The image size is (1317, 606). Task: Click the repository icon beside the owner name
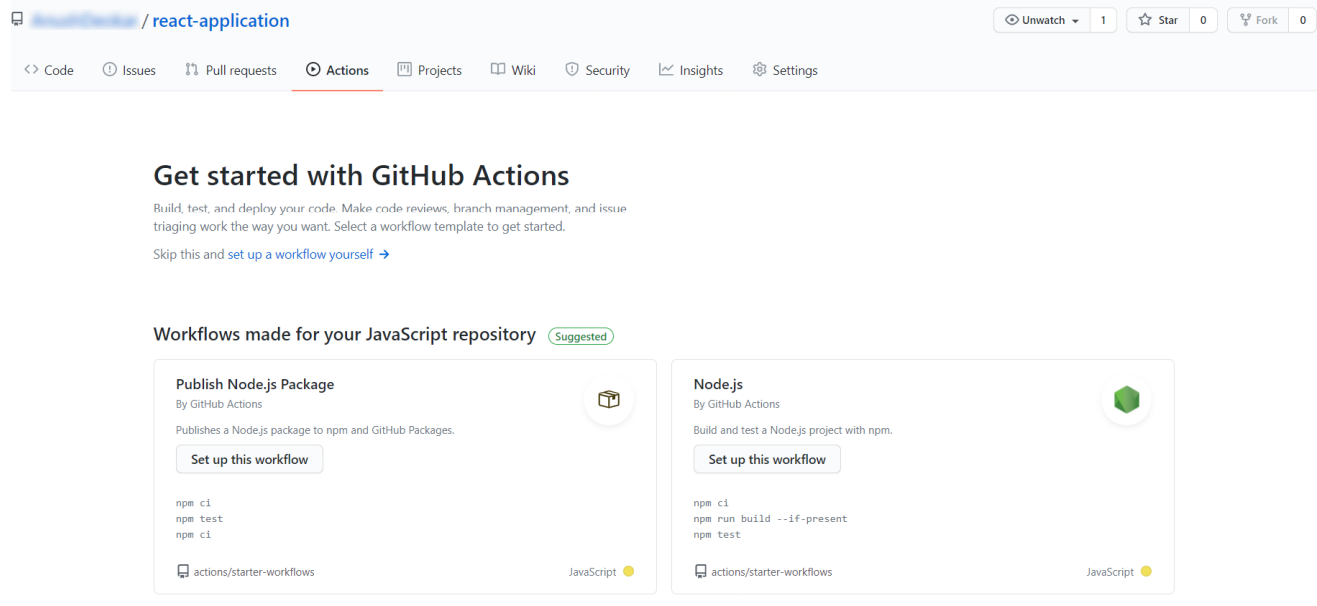[x=16, y=20]
